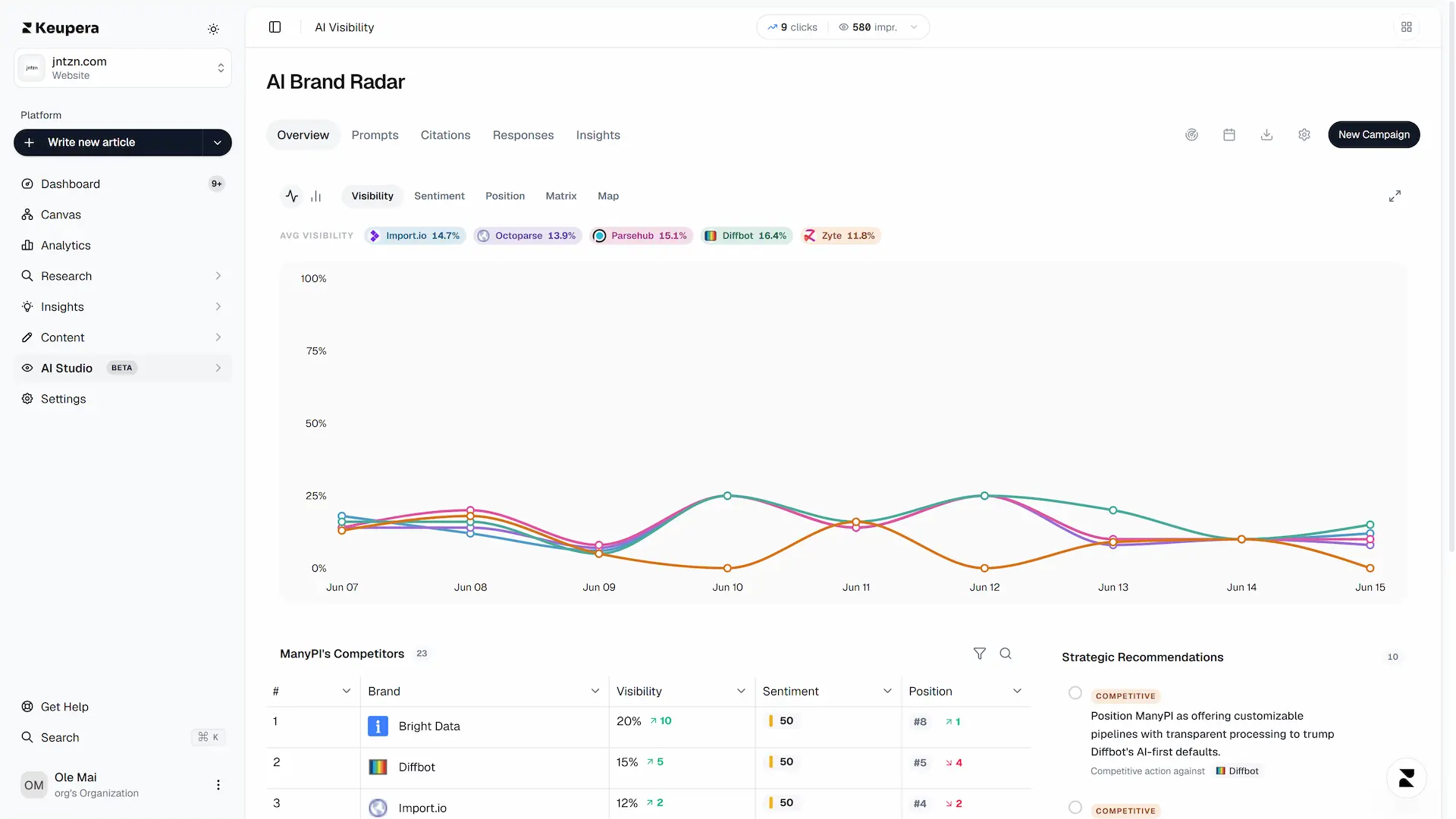Click the competitors filter funnel icon
Viewport: 1456px width, 819px height.
point(980,654)
